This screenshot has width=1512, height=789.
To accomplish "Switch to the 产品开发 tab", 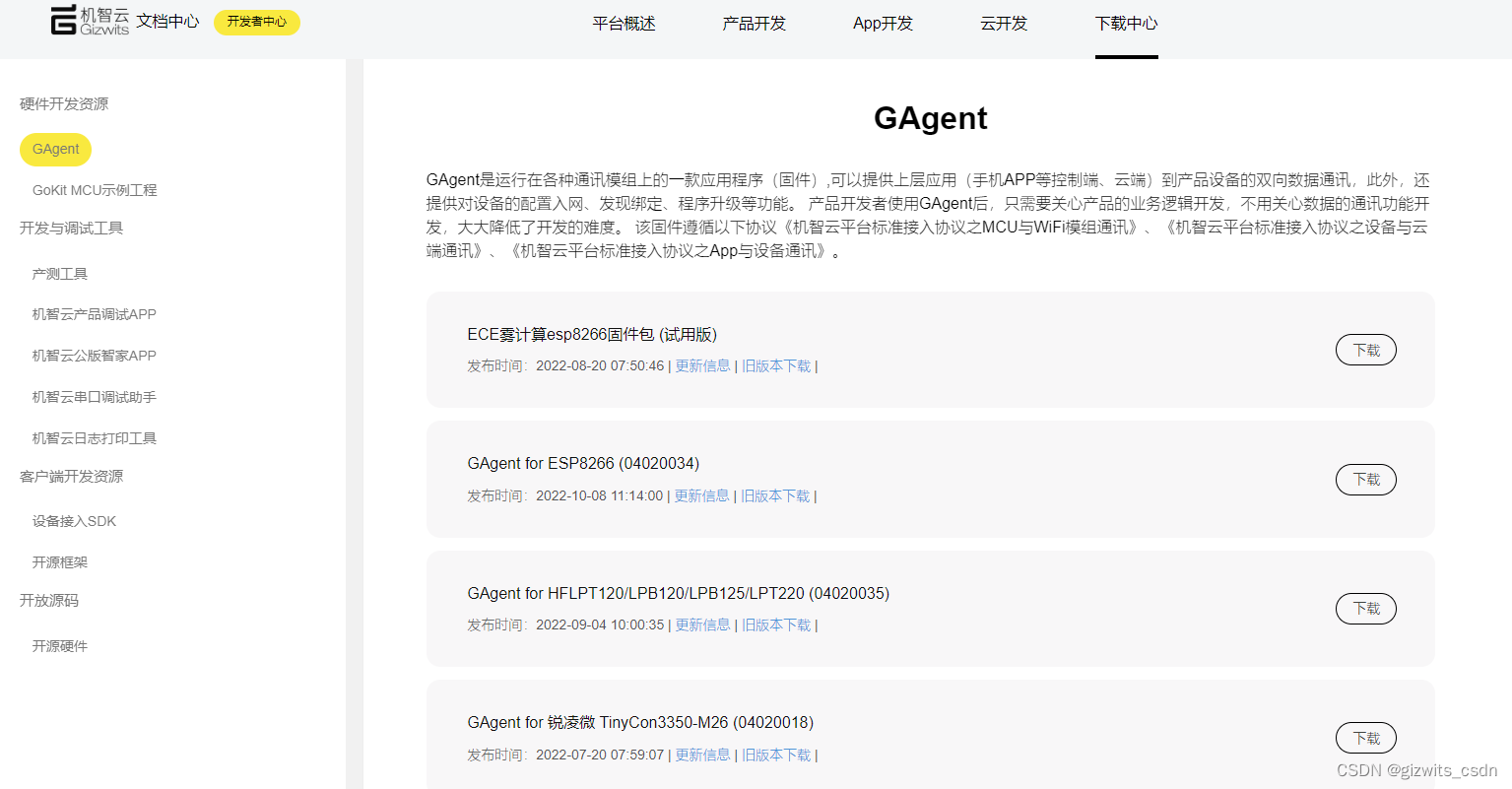I will click(754, 24).
